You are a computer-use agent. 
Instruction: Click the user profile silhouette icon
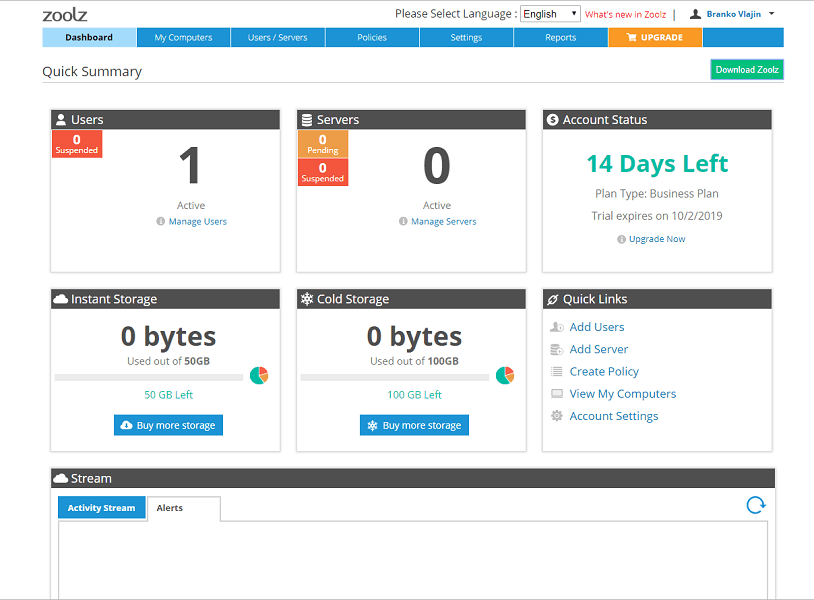[695, 14]
